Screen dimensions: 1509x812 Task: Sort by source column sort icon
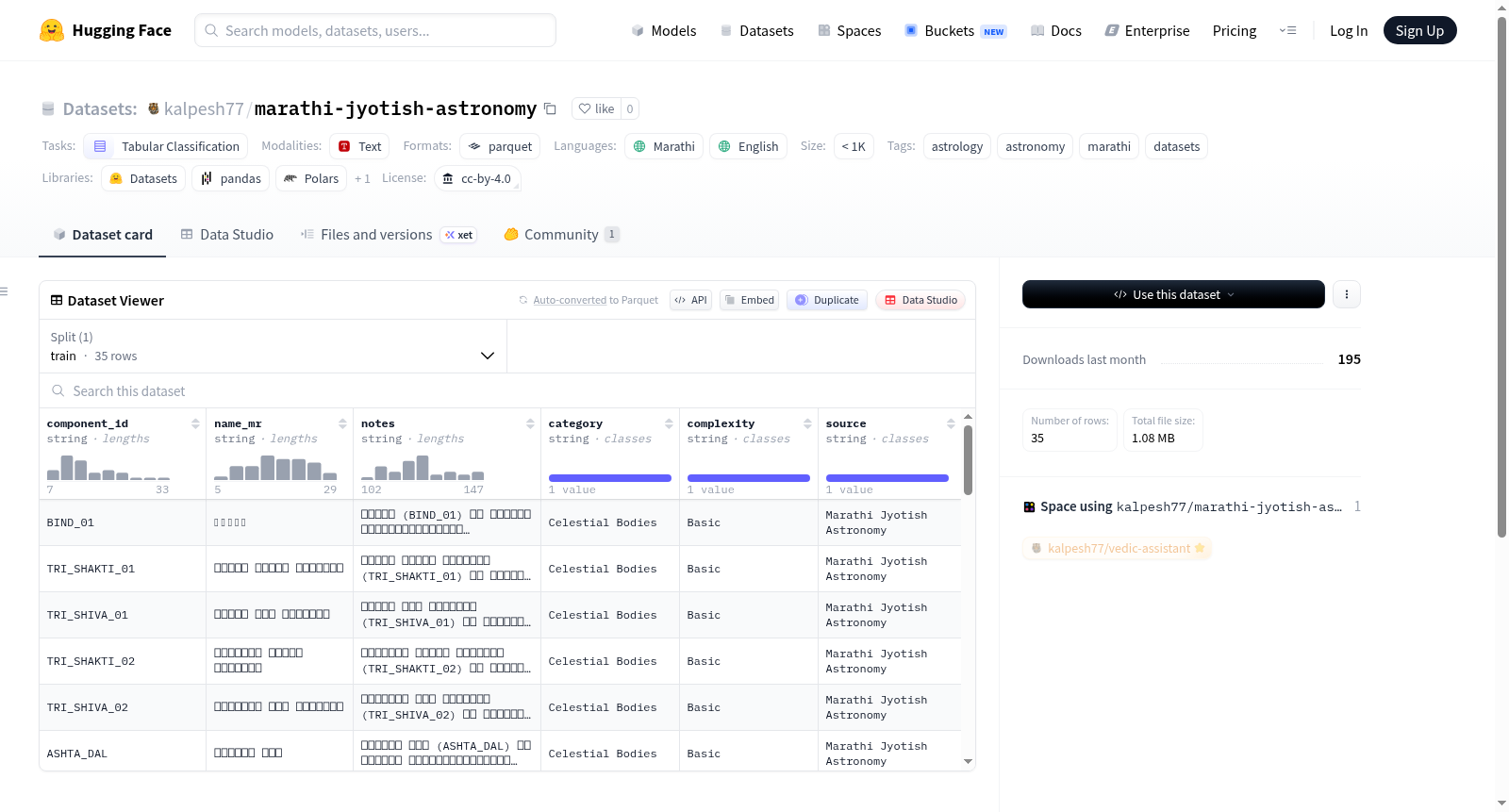[951, 423]
